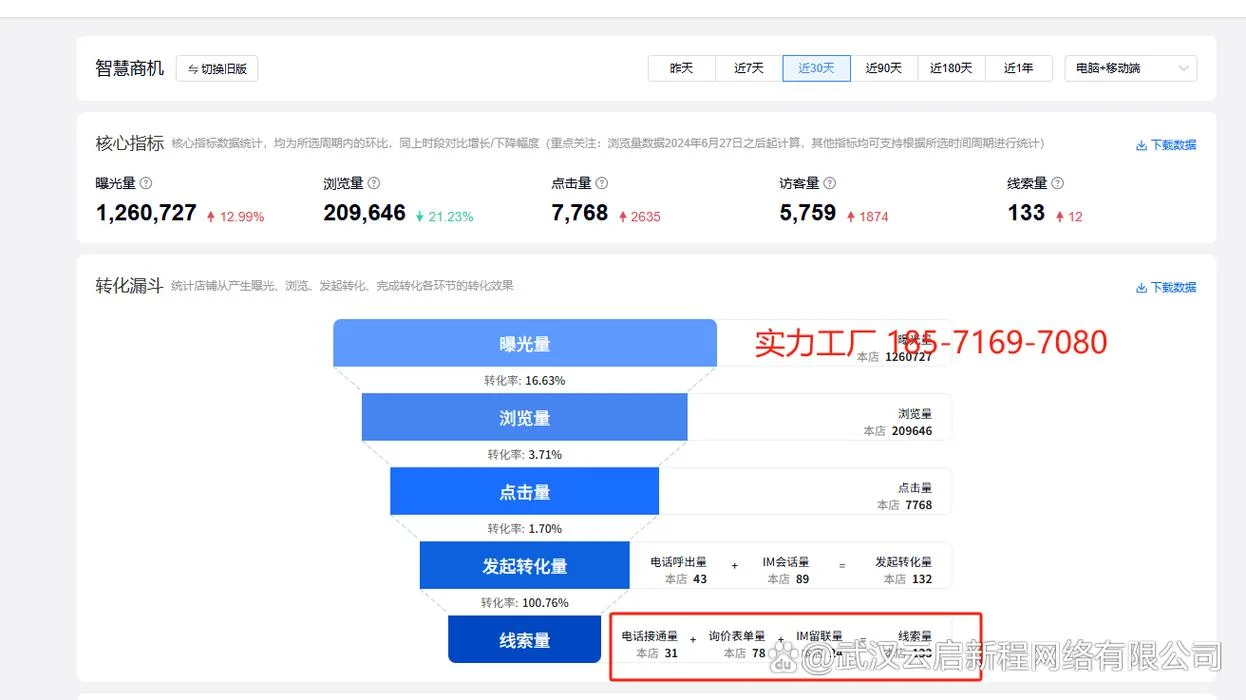Click the download icon beside 转化漏斗's 下载数据 link

(1141, 287)
